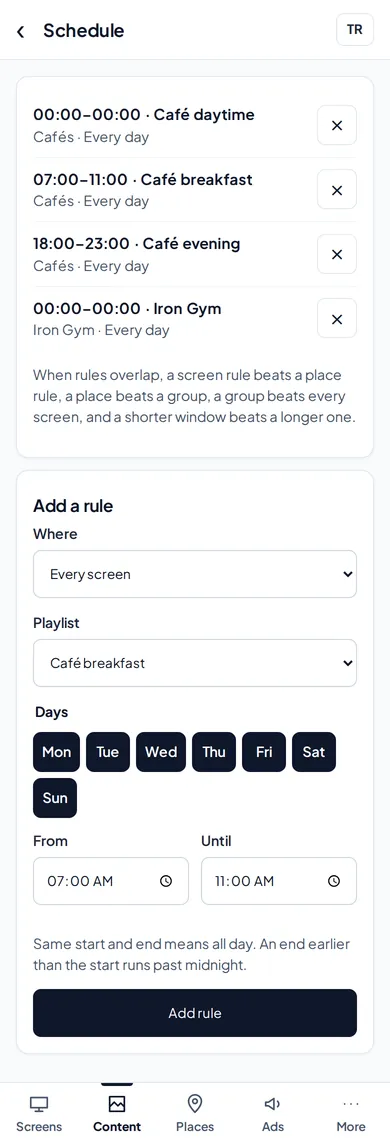The image size is (390, 1146).
Task: Toggle the Mon day chip
Action: pyautogui.click(x=56, y=752)
